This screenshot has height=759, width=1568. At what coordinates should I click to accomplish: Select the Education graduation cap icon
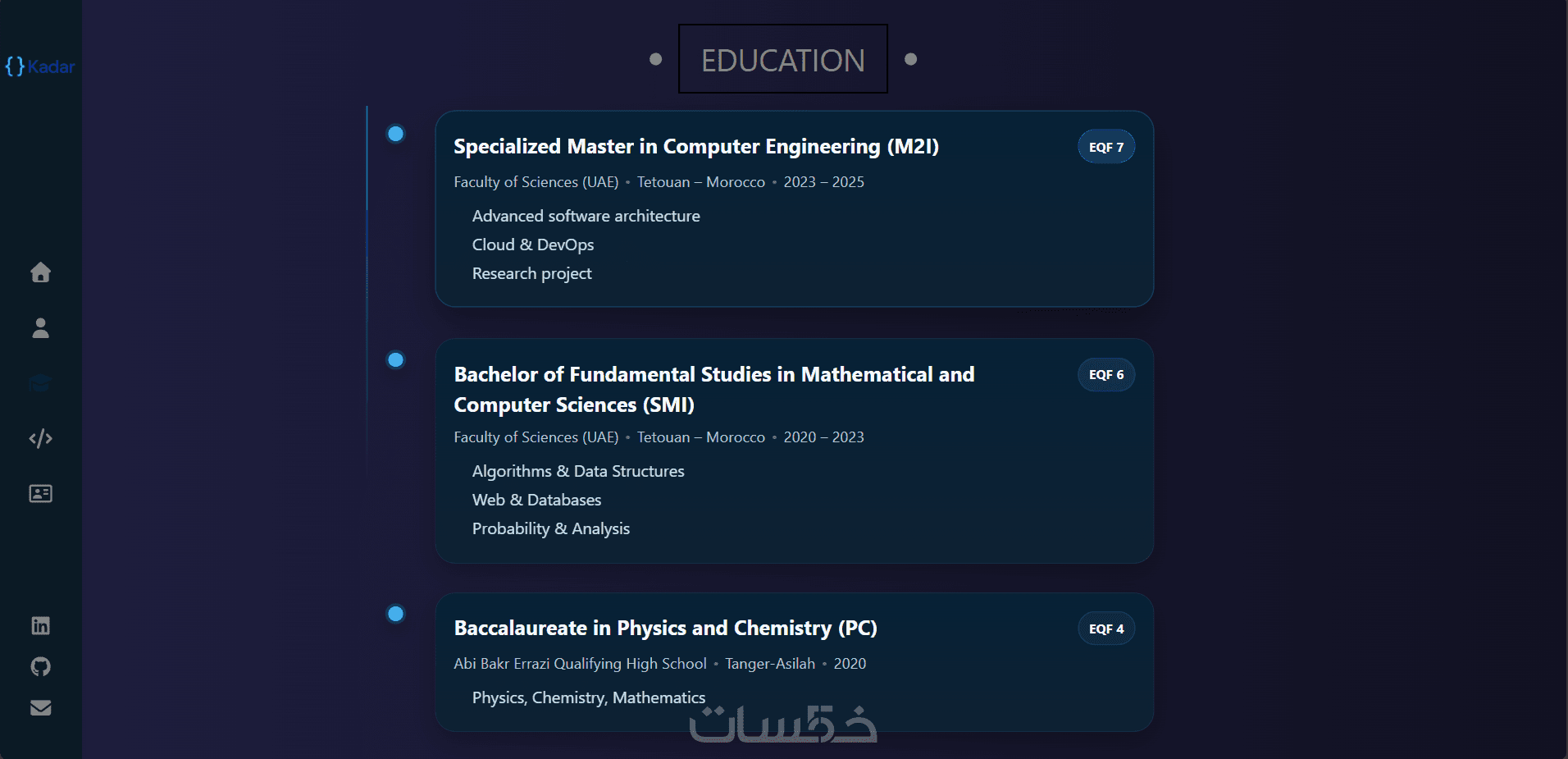point(40,383)
